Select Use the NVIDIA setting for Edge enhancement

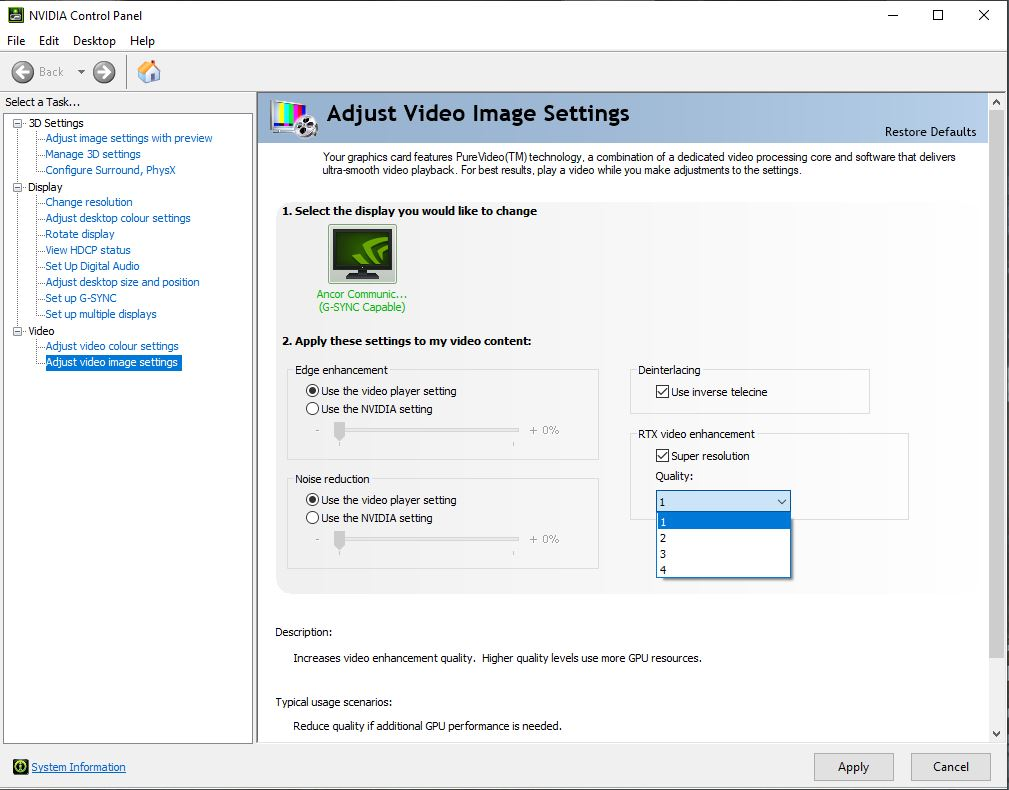pos(313,409)
